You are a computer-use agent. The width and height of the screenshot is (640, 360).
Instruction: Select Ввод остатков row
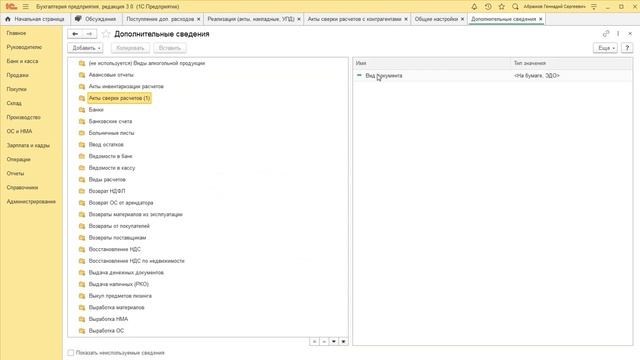click(106, 144)
